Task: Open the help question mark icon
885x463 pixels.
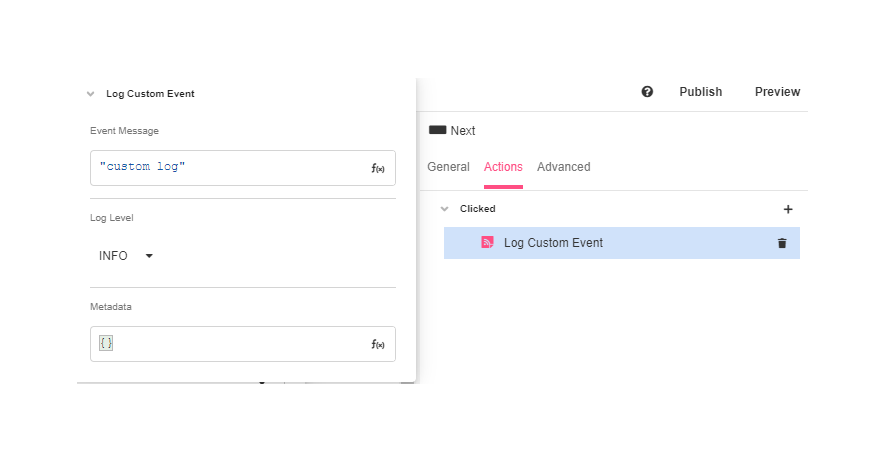Action: 647,92
